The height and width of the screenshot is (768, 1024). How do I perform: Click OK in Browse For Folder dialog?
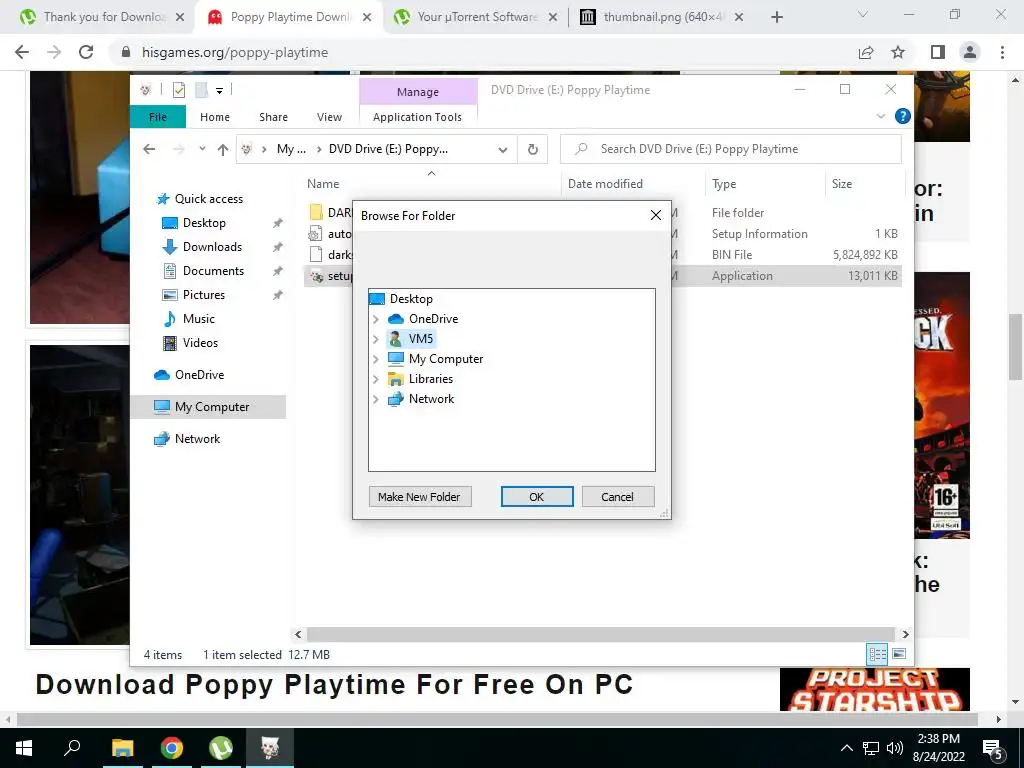(x=537, y=496)
